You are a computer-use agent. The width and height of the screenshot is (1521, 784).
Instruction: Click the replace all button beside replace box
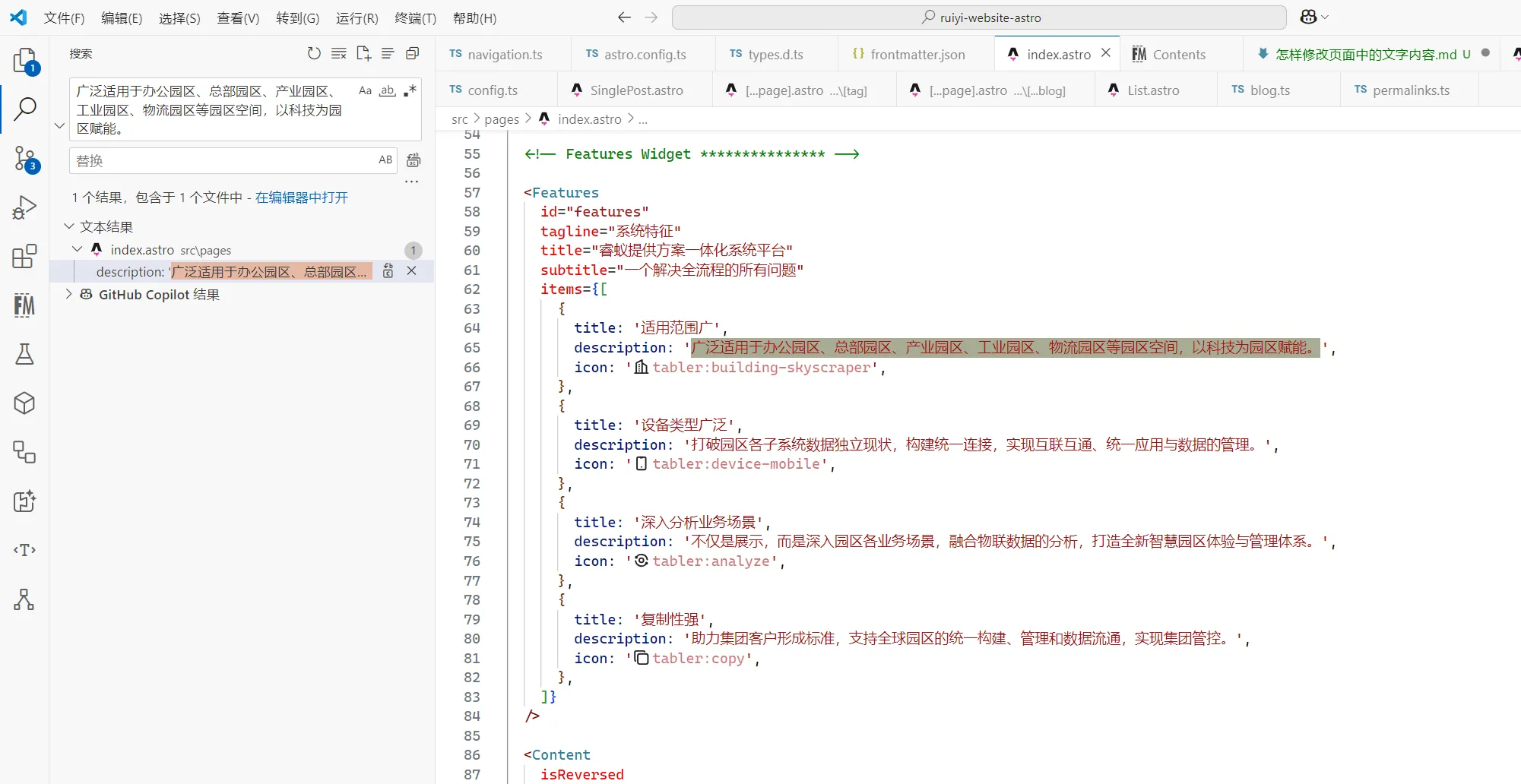pos(414,160)
